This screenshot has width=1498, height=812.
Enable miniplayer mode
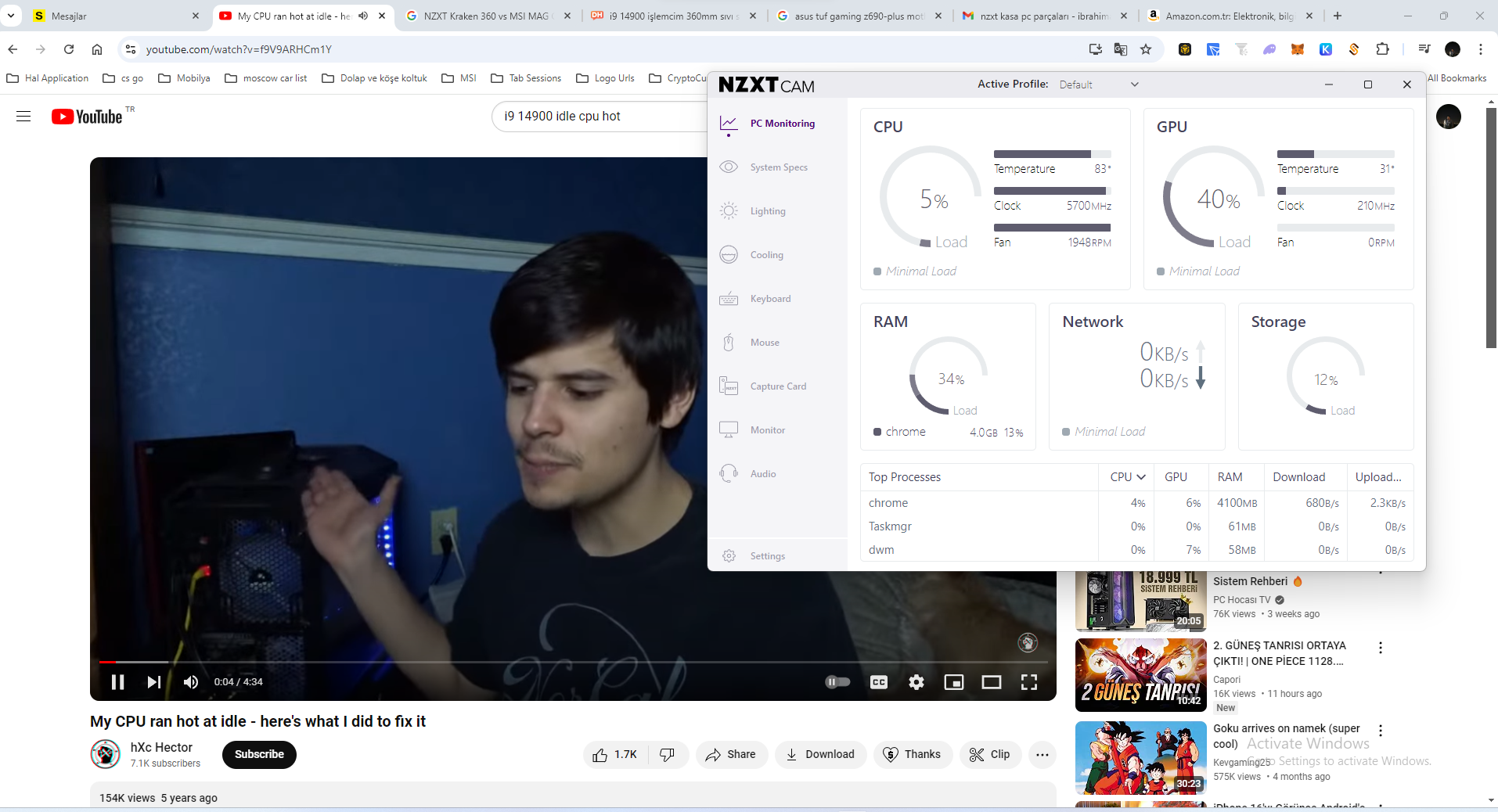tap(954, 682)
